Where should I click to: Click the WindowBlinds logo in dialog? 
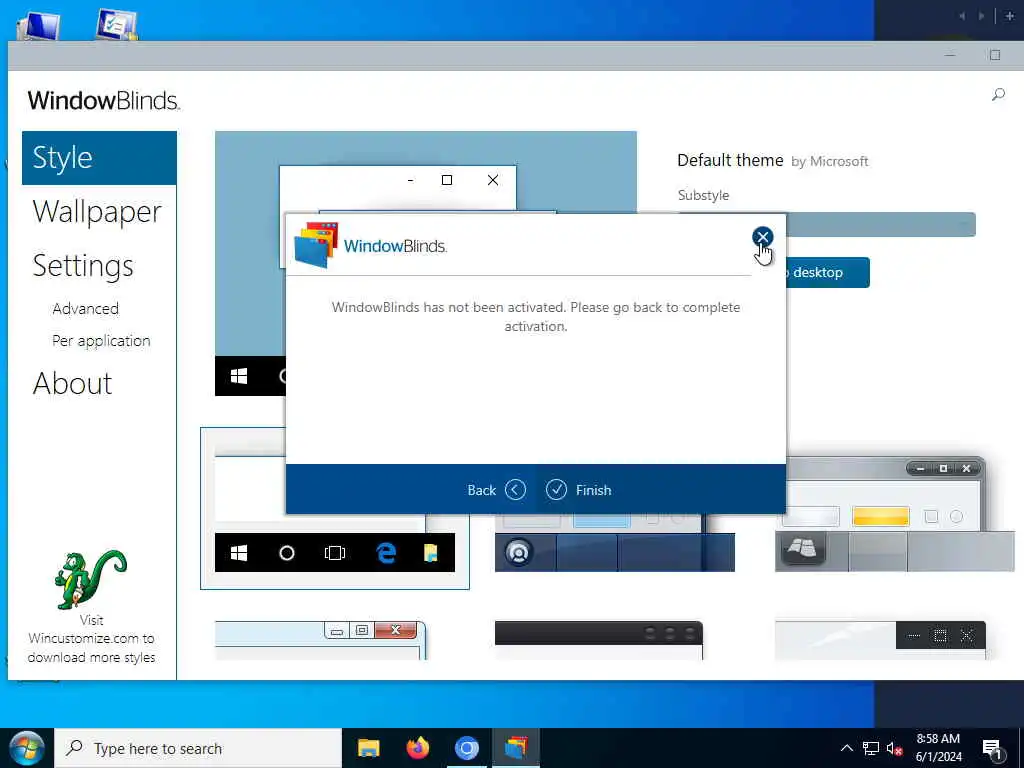370,246
